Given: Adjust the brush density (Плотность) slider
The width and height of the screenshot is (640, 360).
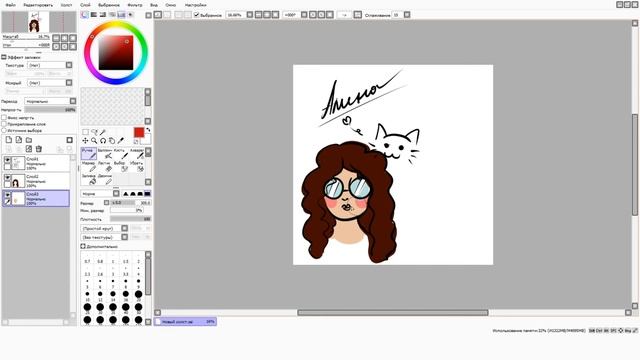Looking at the screenshot, I should 130,219.
